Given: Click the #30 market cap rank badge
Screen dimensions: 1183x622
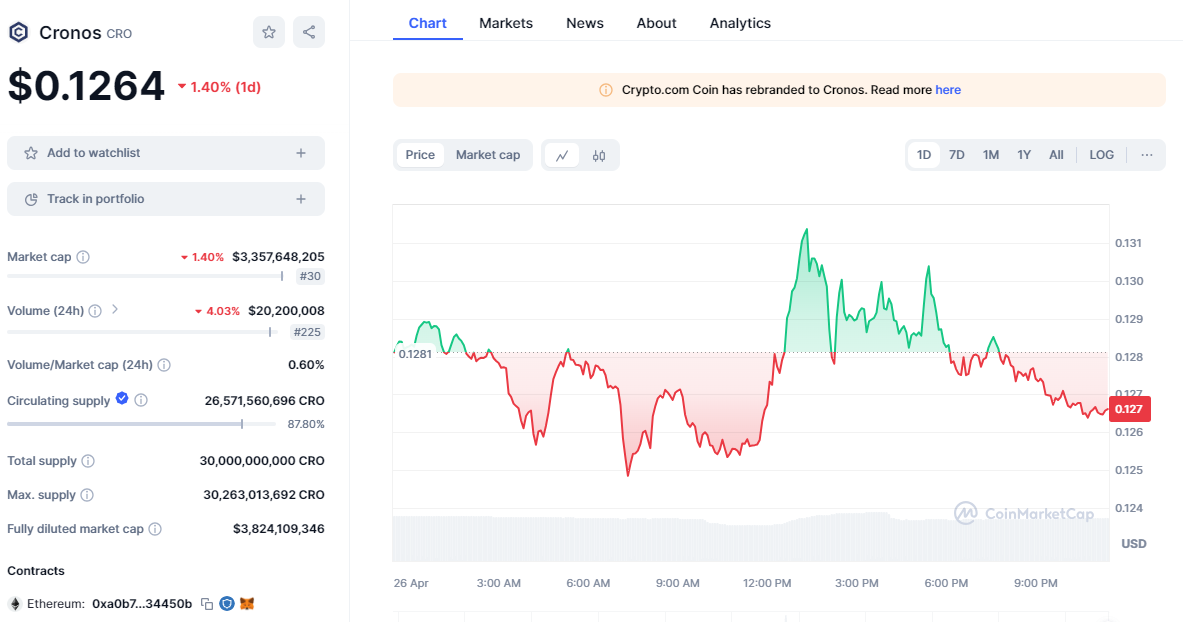Looking at the screenshot, I should [x=310, y=276].
